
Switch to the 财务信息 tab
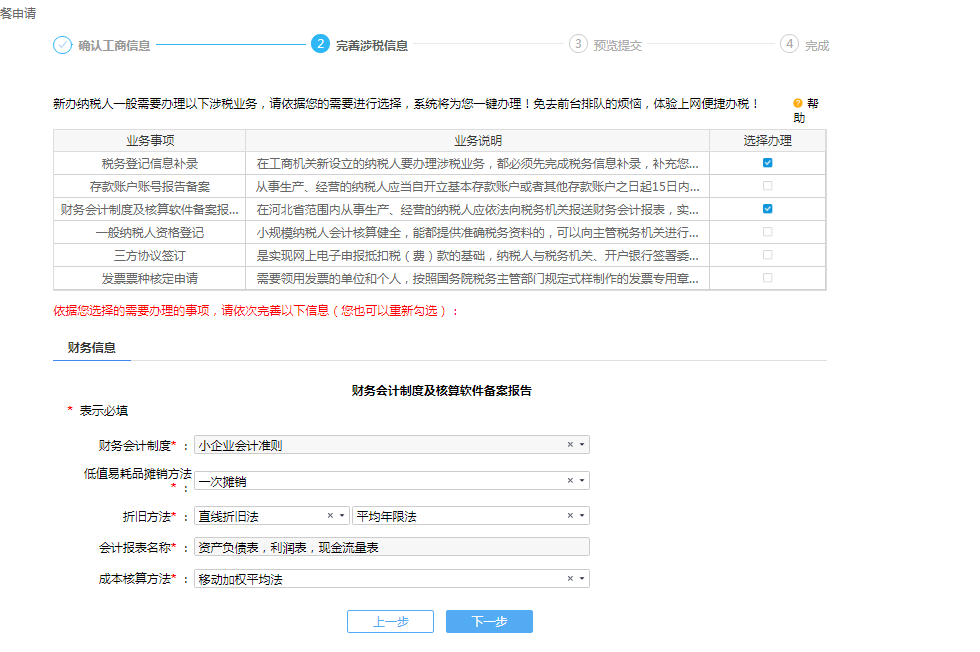(92, 348)
